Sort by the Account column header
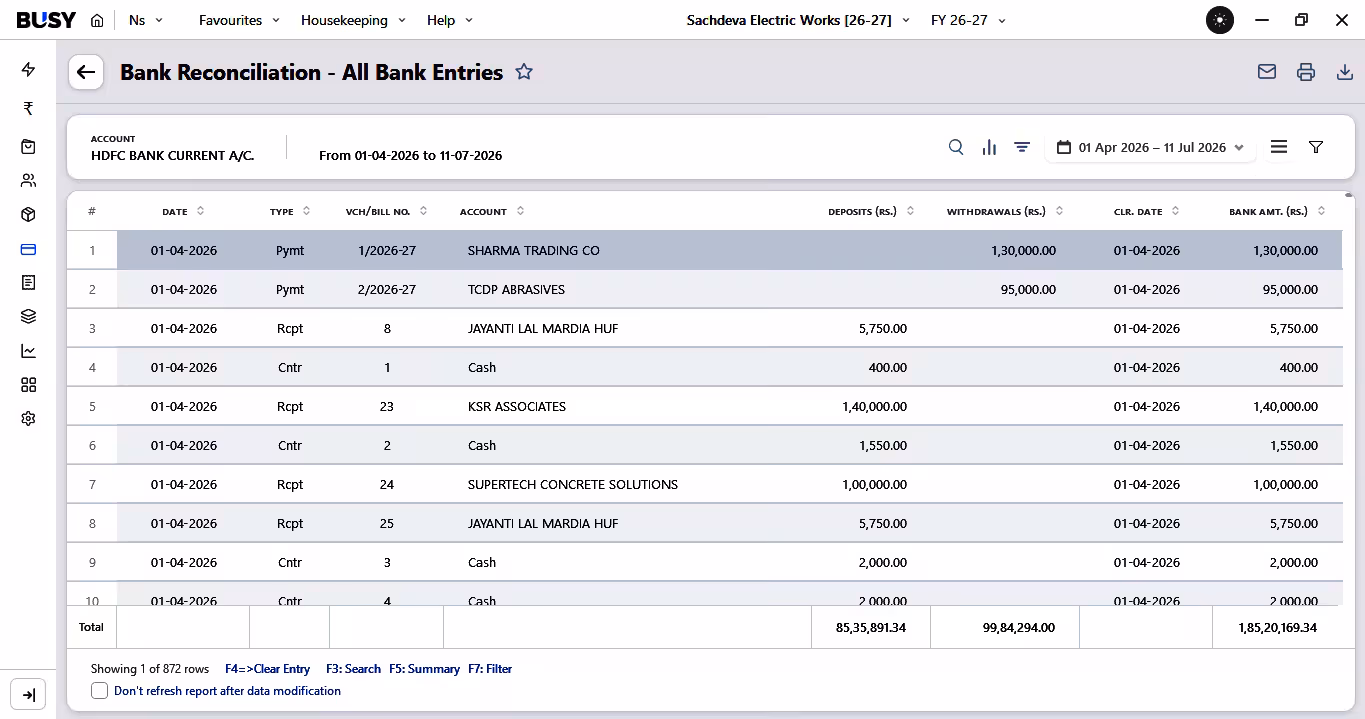This screenshot has width=1365, height=719. click(492, 211)
